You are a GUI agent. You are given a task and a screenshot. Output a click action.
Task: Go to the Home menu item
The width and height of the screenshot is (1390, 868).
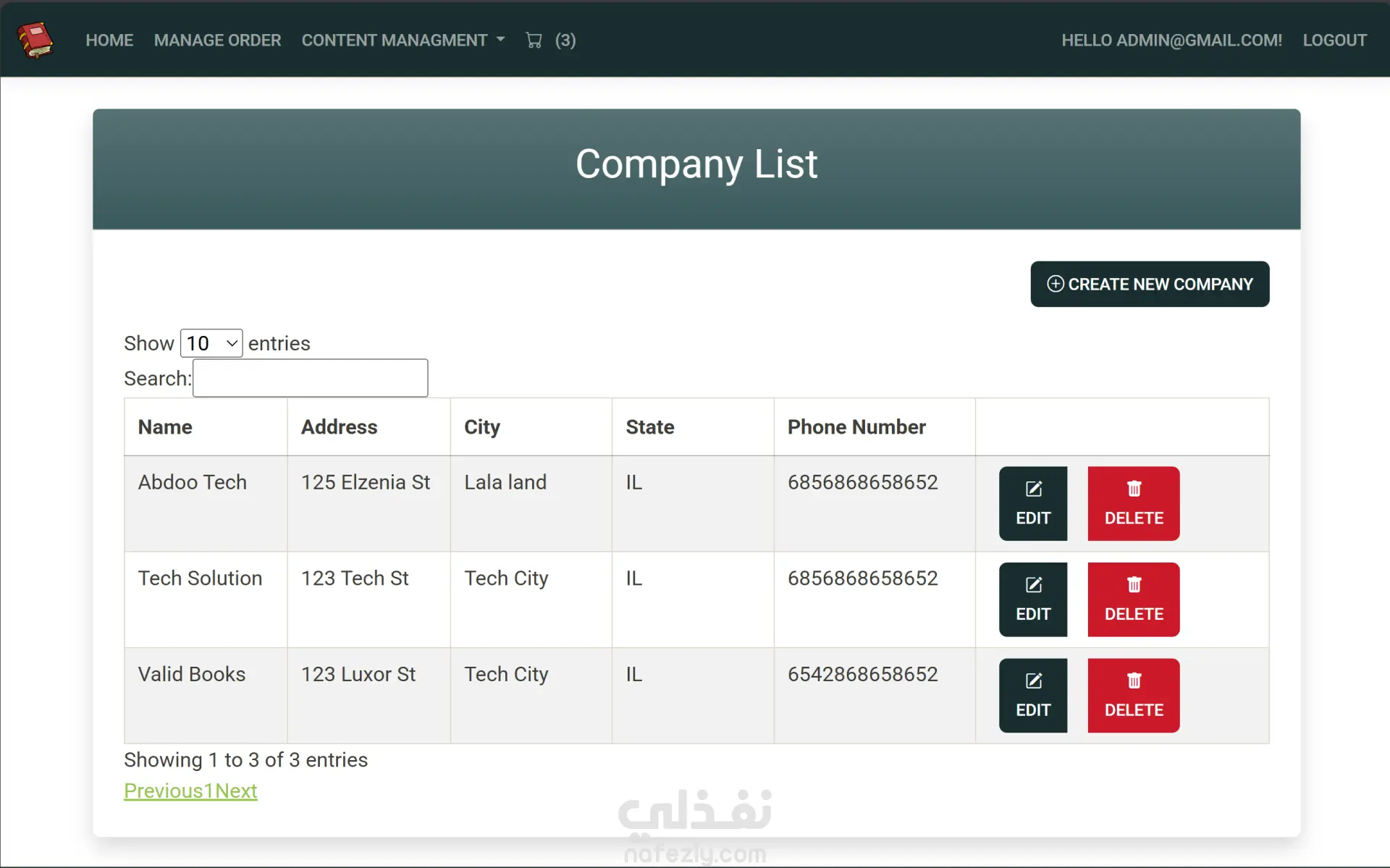109,41
